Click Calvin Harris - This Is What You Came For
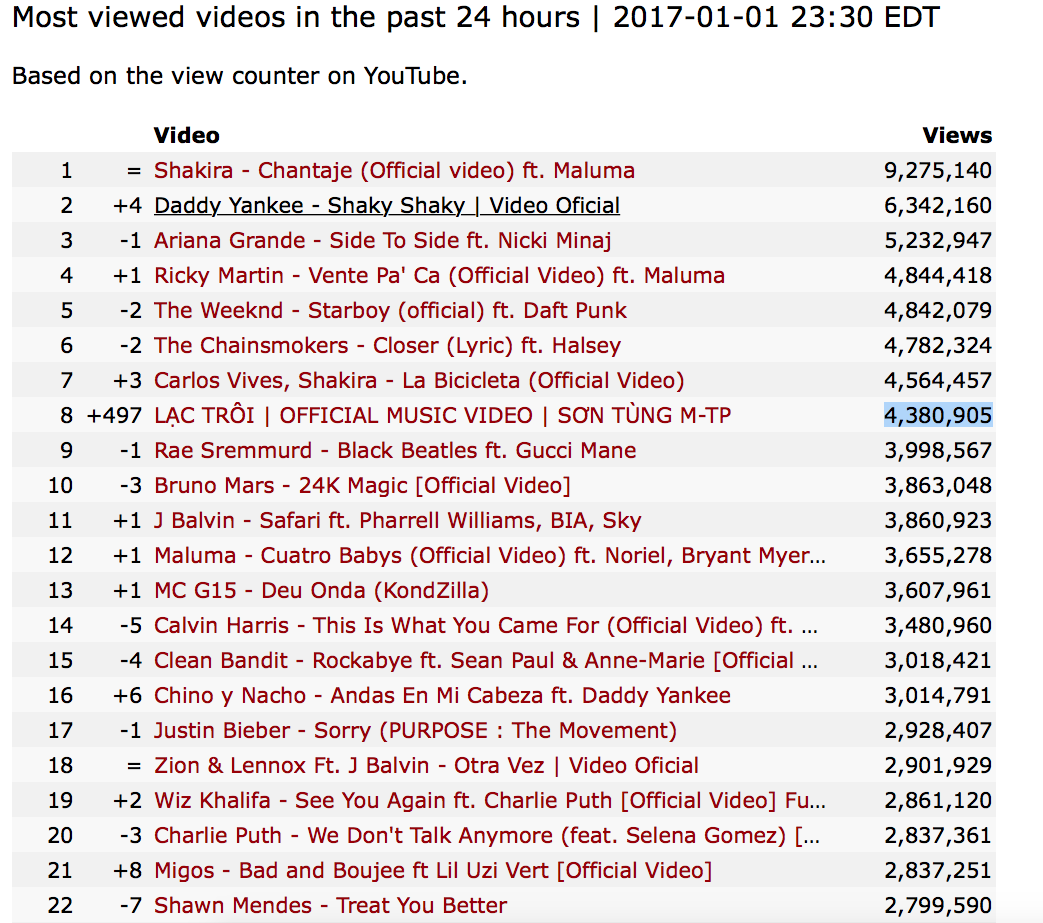Viewport: 1043px width, 923px height. [486, 626]
